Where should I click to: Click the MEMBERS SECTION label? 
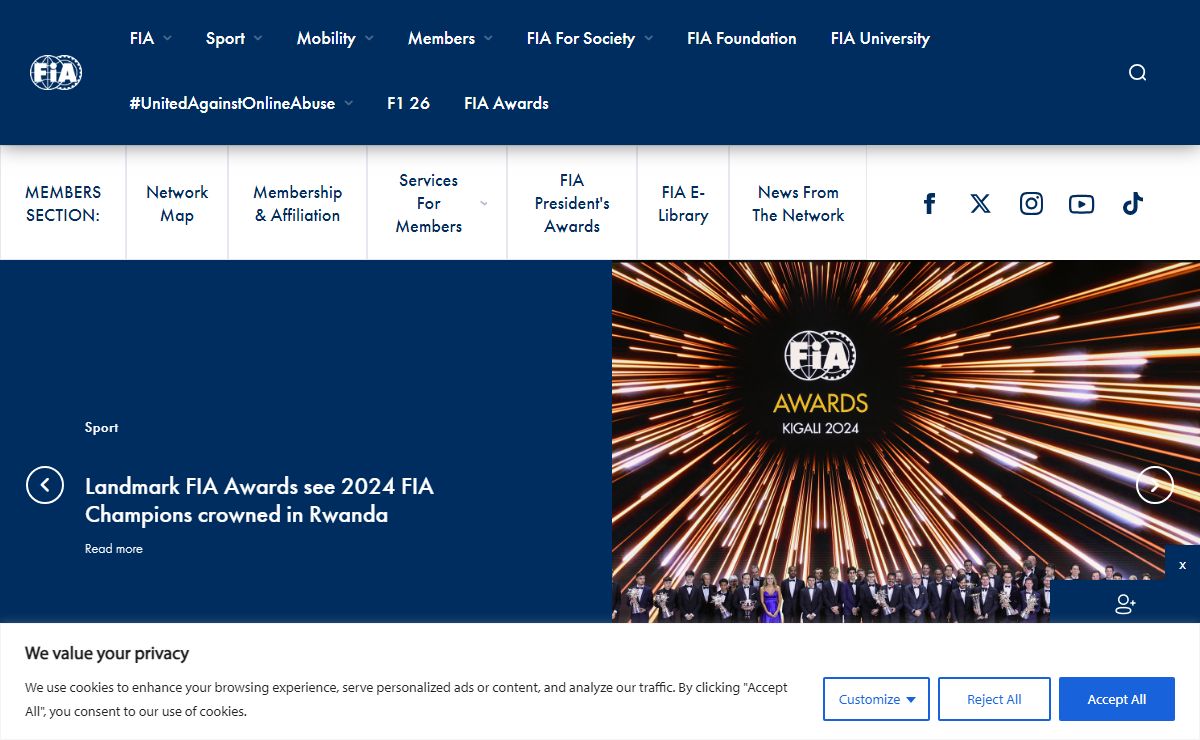63,203
